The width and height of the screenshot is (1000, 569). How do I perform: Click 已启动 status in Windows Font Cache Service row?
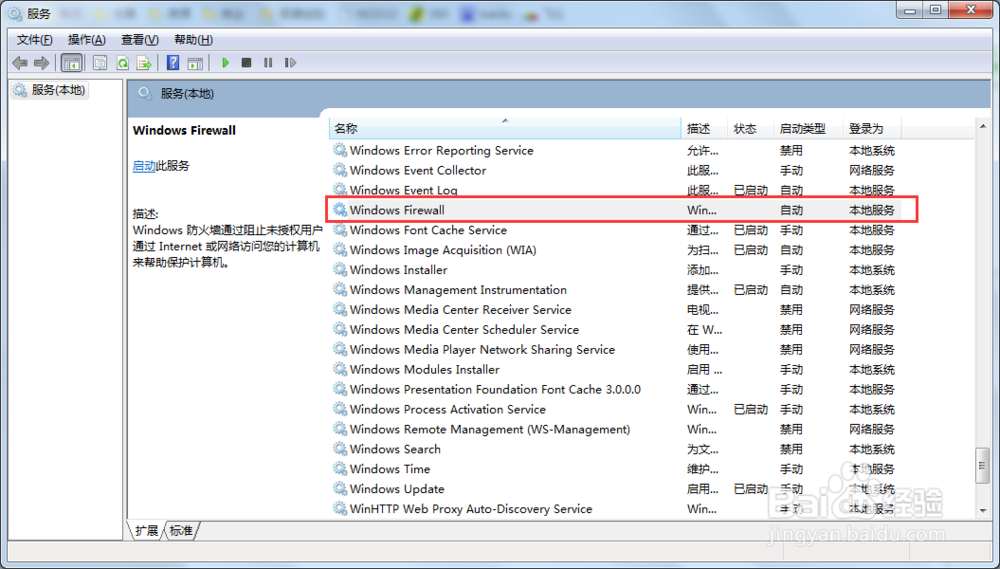pos(751,230)
